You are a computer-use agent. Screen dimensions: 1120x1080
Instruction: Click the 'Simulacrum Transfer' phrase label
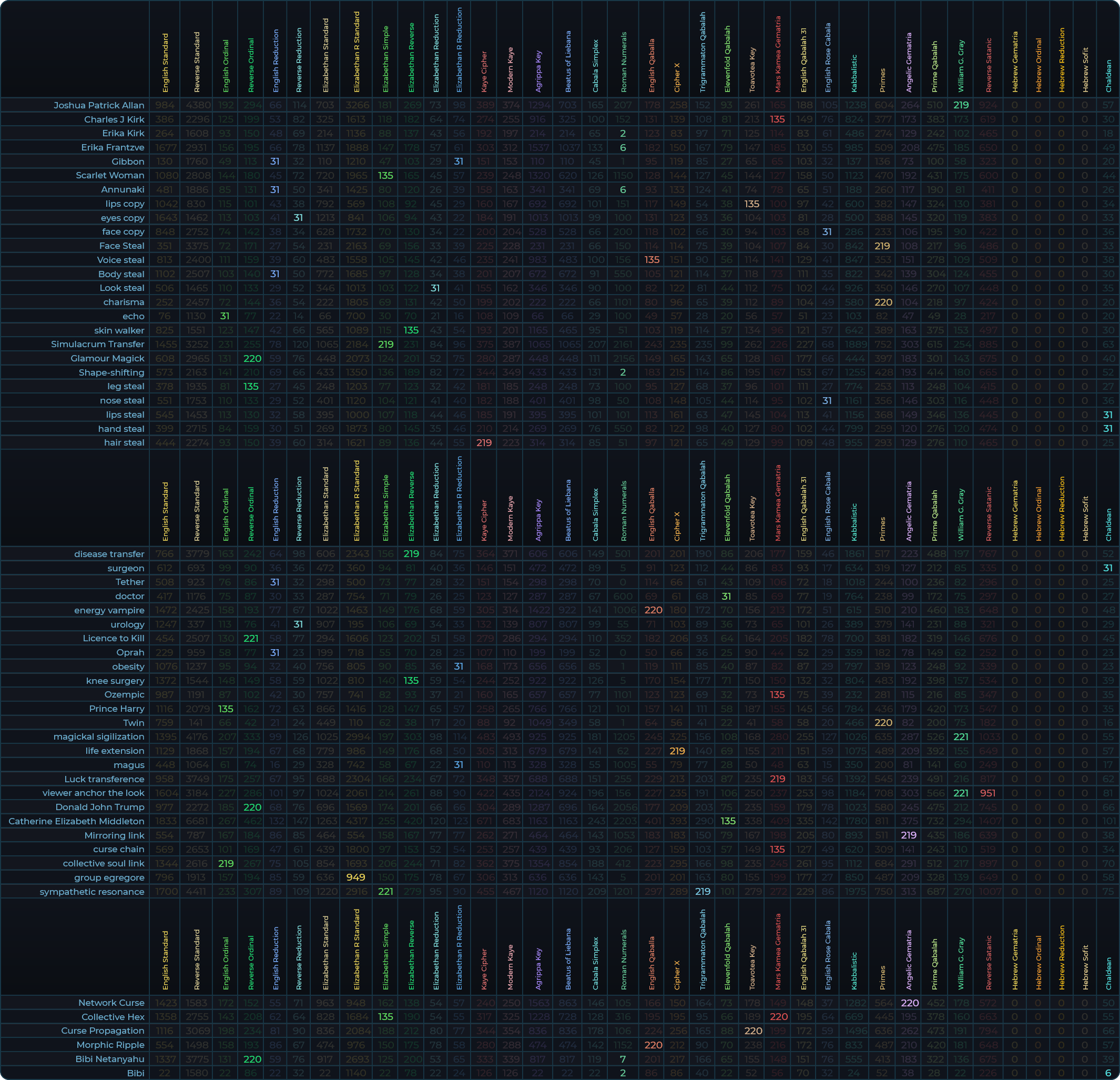click(97, 344)
